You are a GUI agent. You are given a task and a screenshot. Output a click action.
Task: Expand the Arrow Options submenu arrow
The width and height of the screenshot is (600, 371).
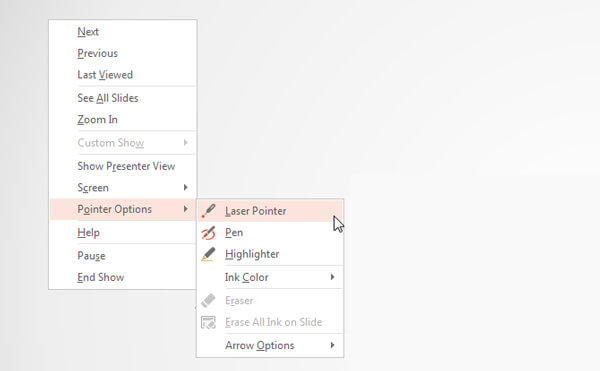333,345
